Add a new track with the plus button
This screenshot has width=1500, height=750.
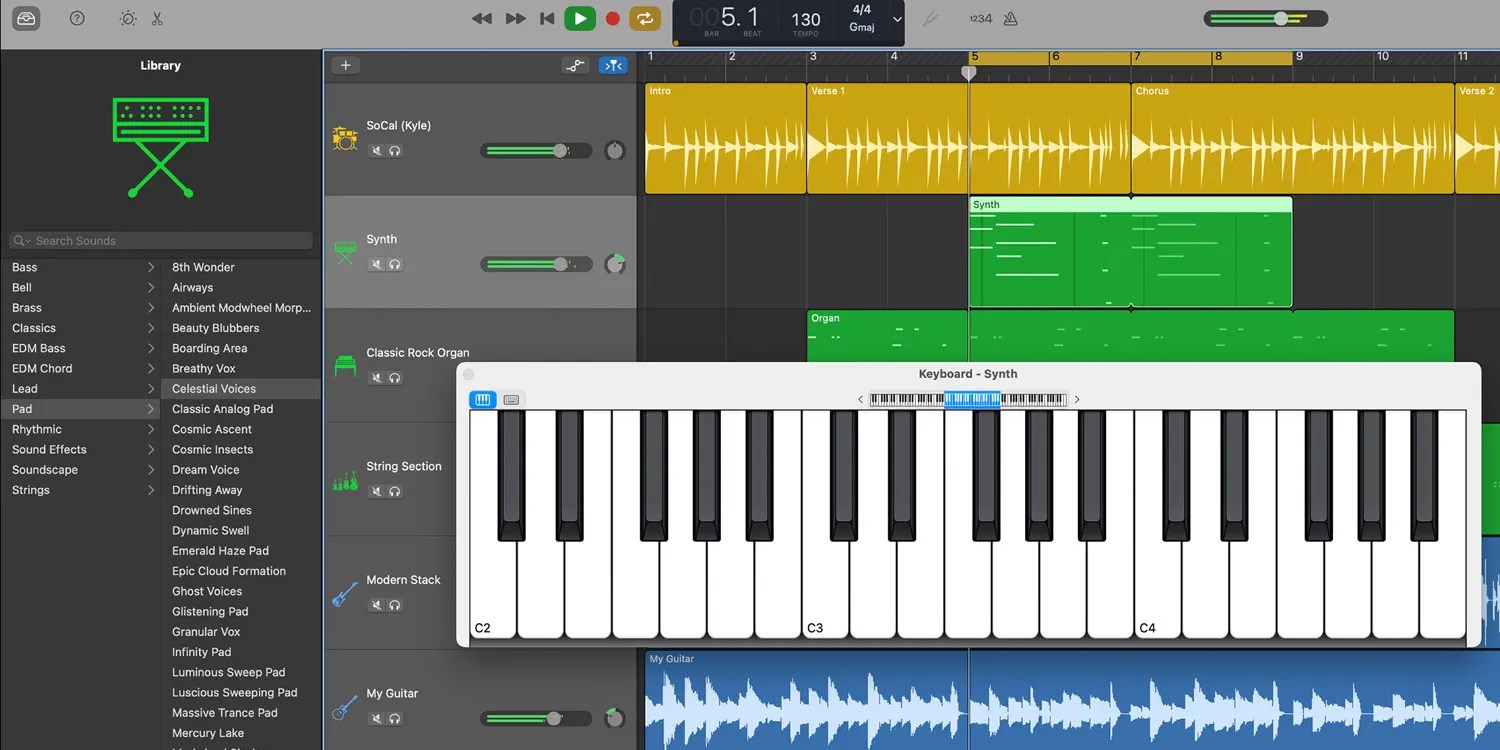(x=344, y=64)
